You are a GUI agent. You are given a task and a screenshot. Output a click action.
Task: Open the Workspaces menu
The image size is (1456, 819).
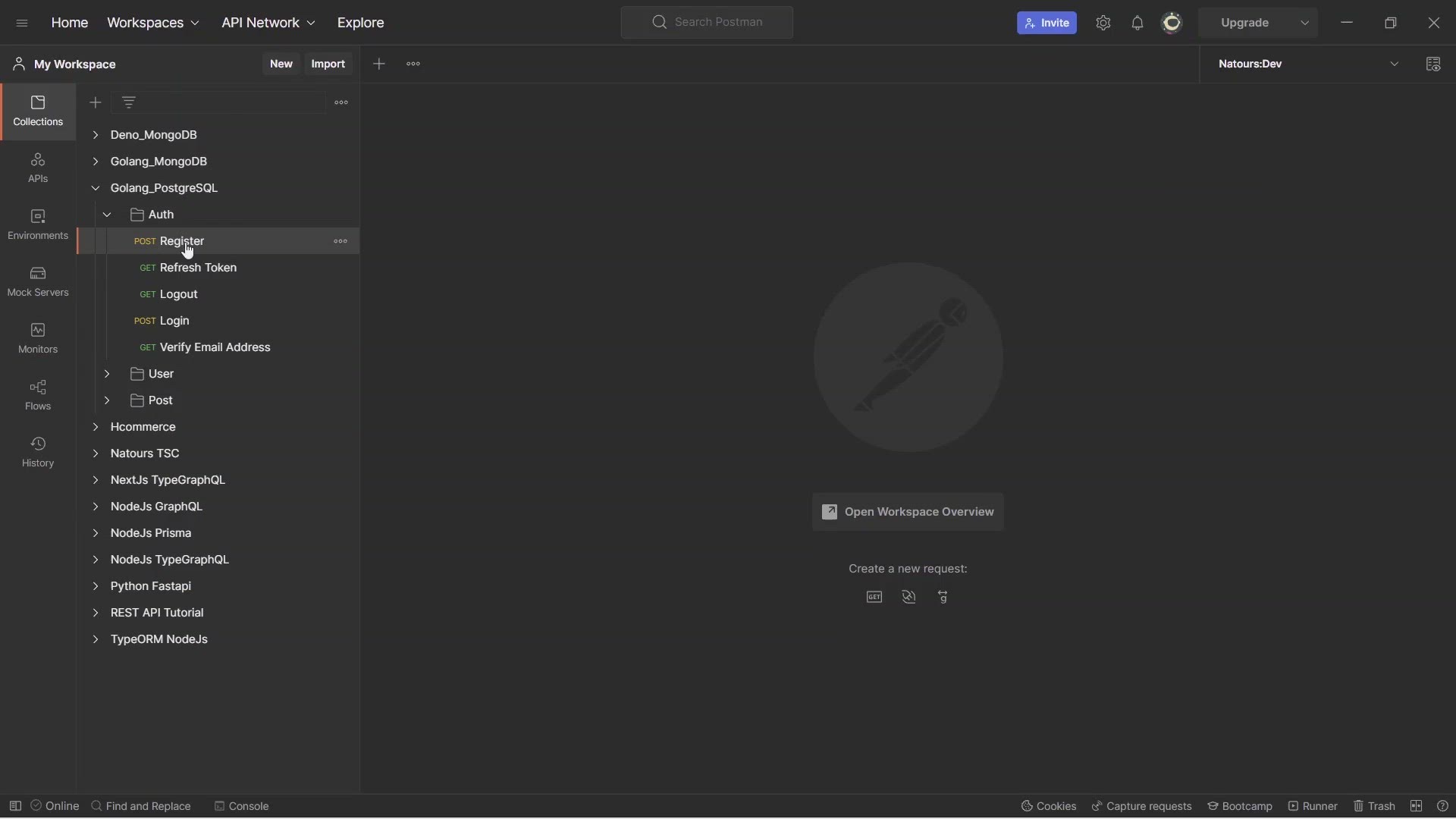[153, 23]
